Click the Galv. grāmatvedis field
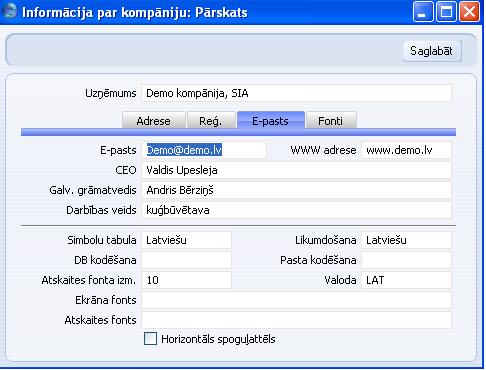Image resolution: width=486 pixels, height=370 pixels. pos(296,190)
